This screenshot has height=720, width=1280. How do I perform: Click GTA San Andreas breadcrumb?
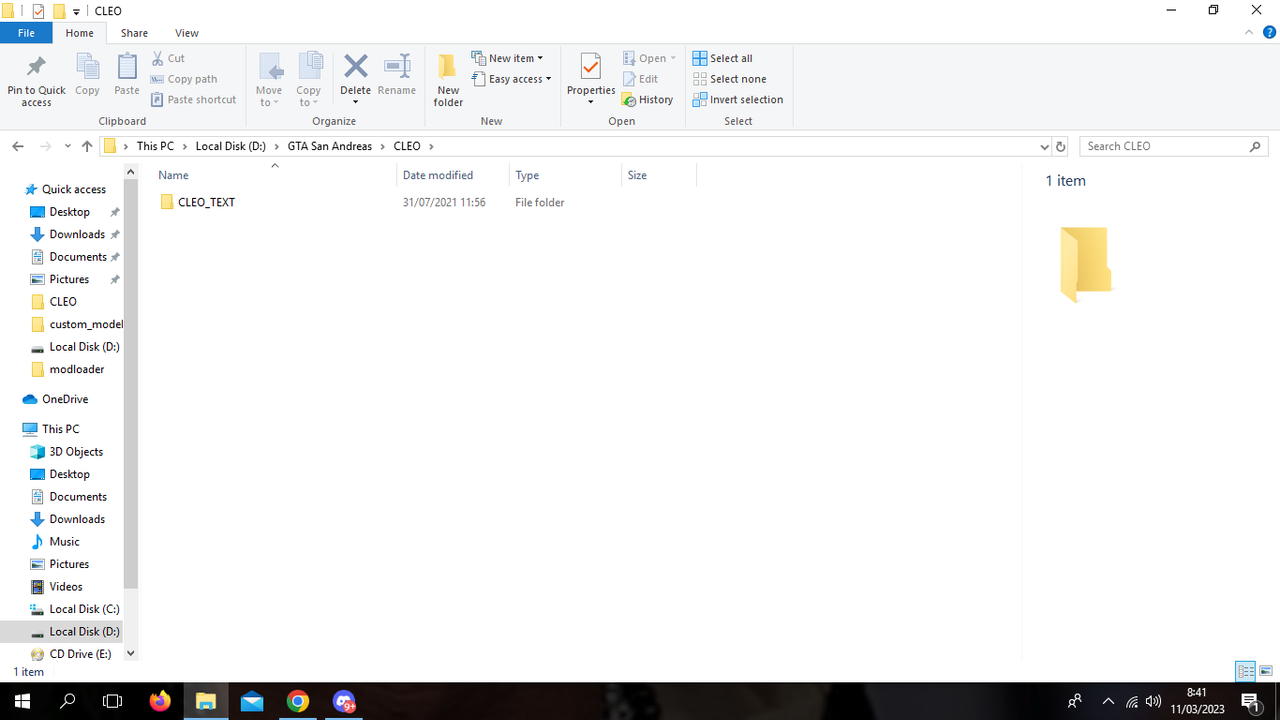click(x=329, y=146)
